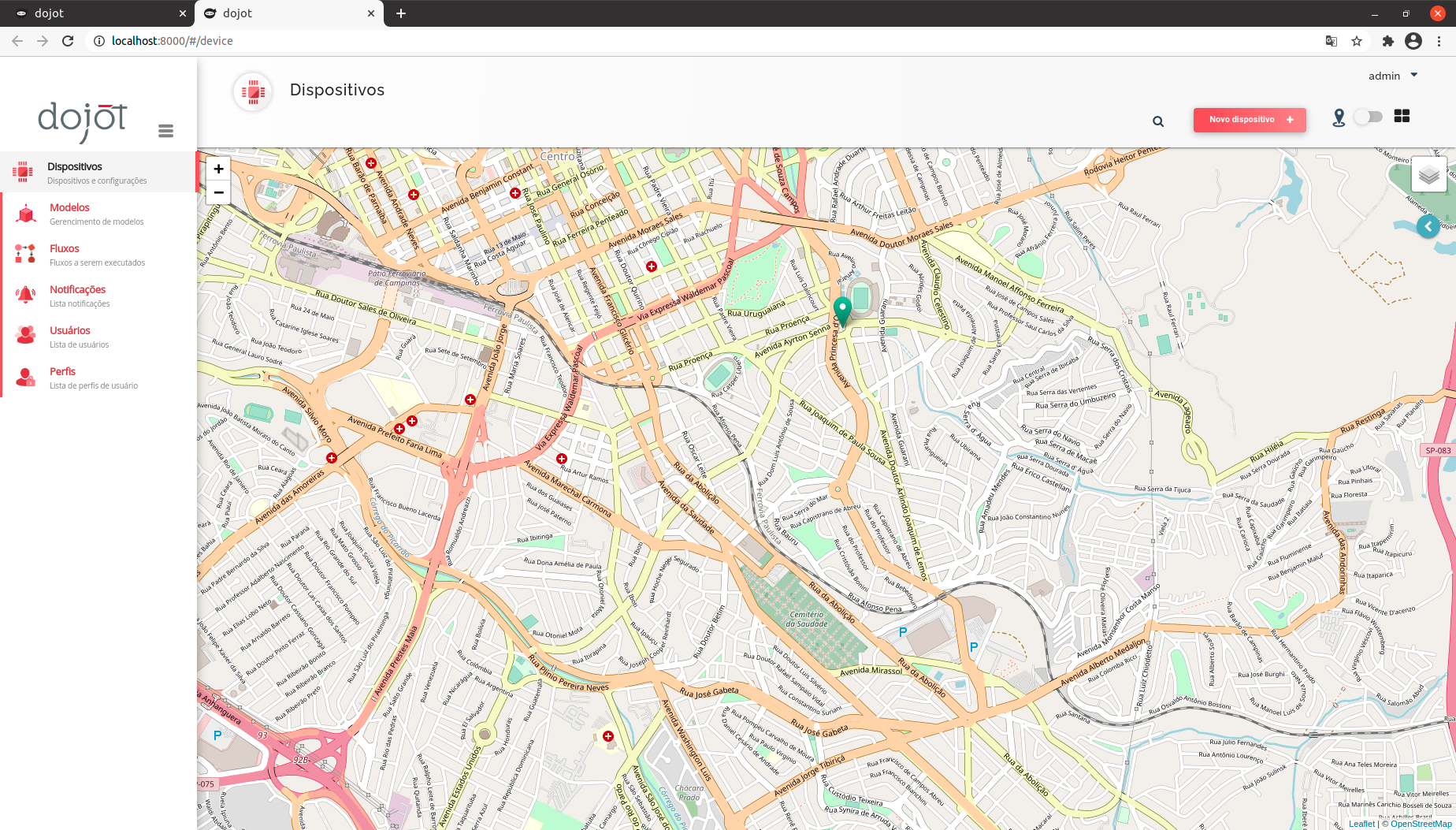Click the Notificações bell icon
The height and width of the screenshot is (830, 1456).
click(x=26, y=295)
